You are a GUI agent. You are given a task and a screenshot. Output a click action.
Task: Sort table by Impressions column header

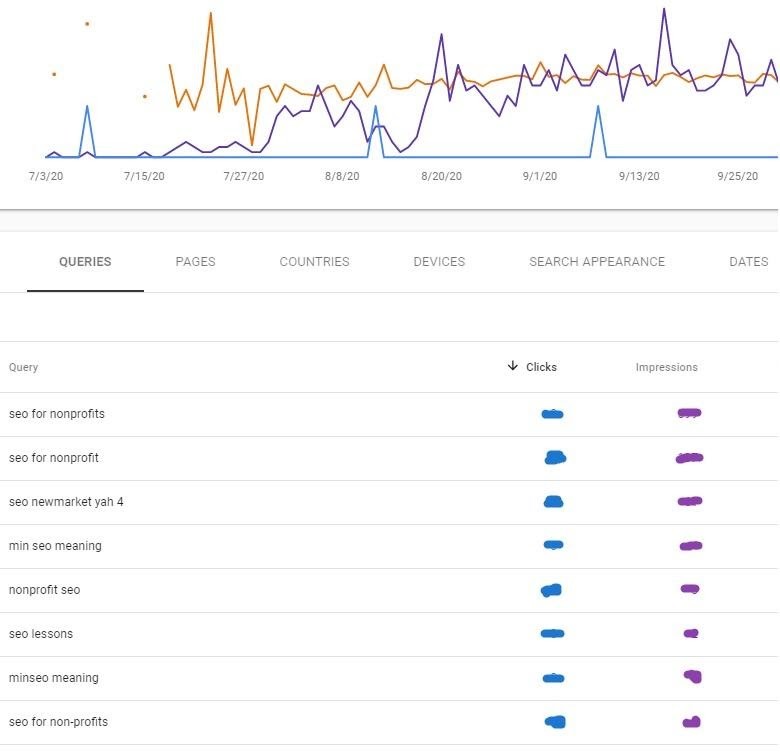point(666,368)
